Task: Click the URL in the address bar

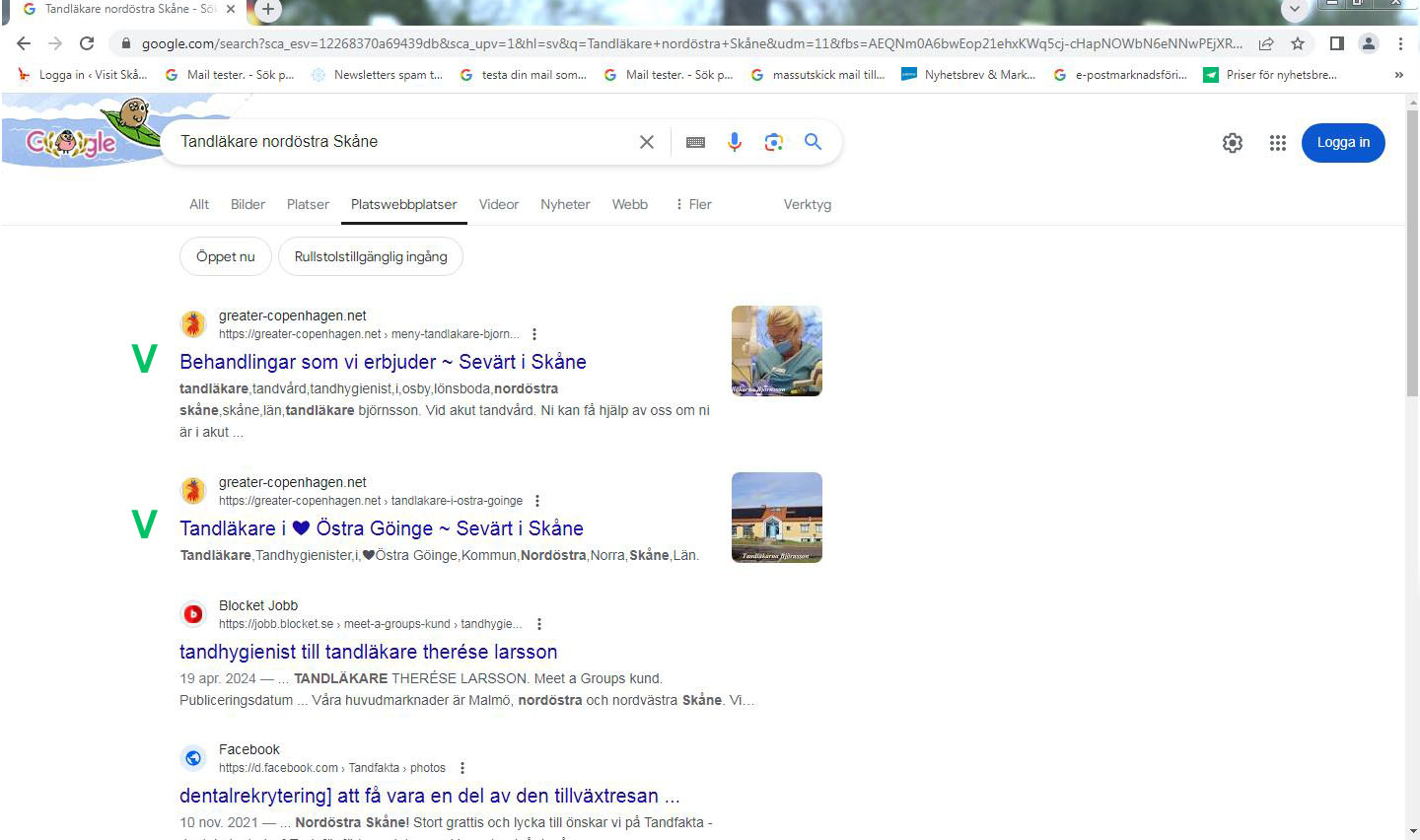Action: click(x=691, y=43)
